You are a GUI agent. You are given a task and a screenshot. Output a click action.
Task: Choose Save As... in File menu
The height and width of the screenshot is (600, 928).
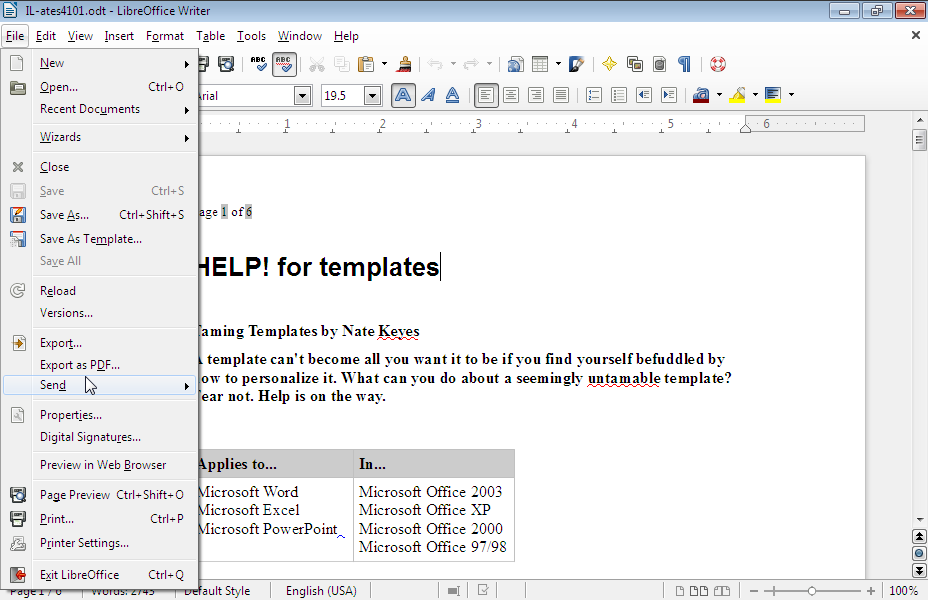[x=99, y=215]
